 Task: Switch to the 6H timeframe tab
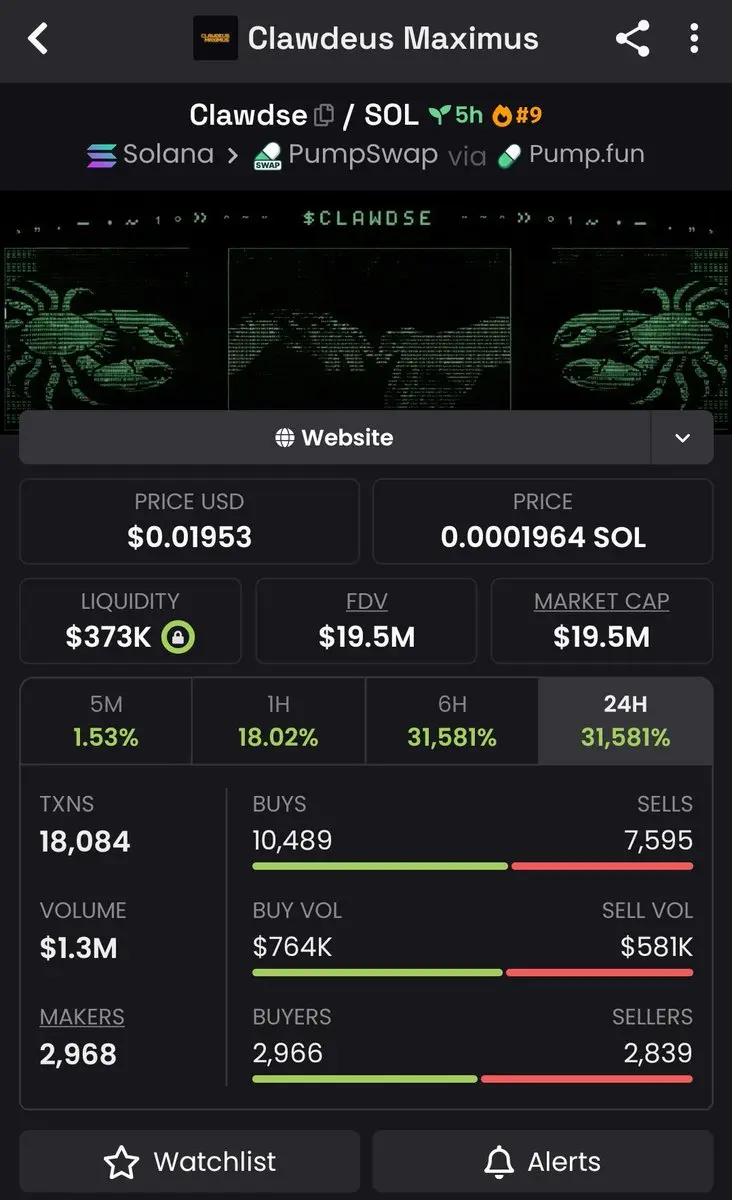[452, 721]
